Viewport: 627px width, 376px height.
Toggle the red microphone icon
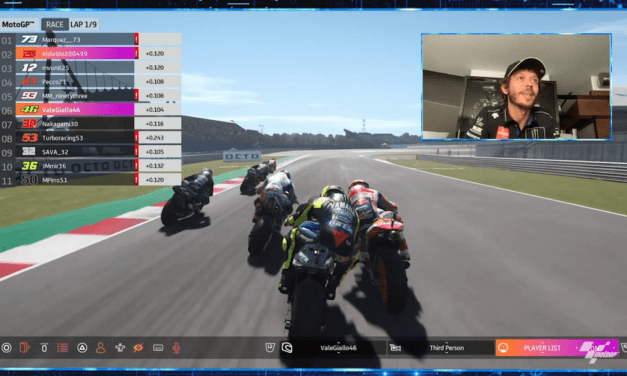(176, 348)
